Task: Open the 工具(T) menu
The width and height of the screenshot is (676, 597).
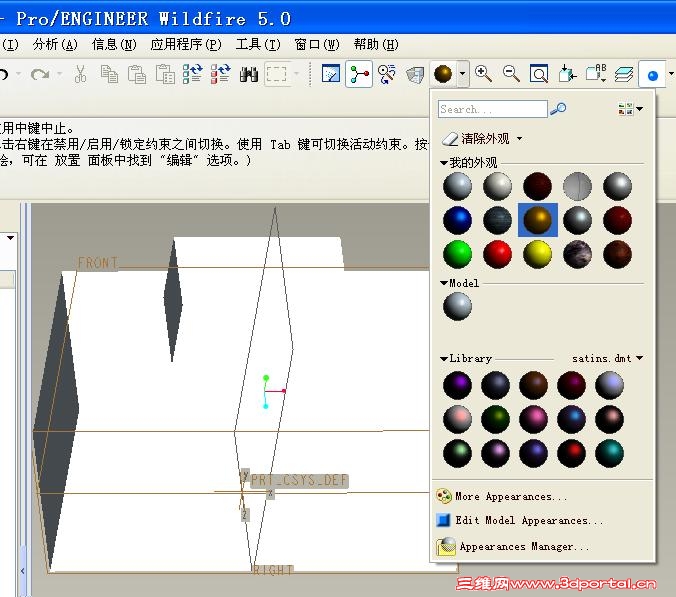Action: point(258,44)
